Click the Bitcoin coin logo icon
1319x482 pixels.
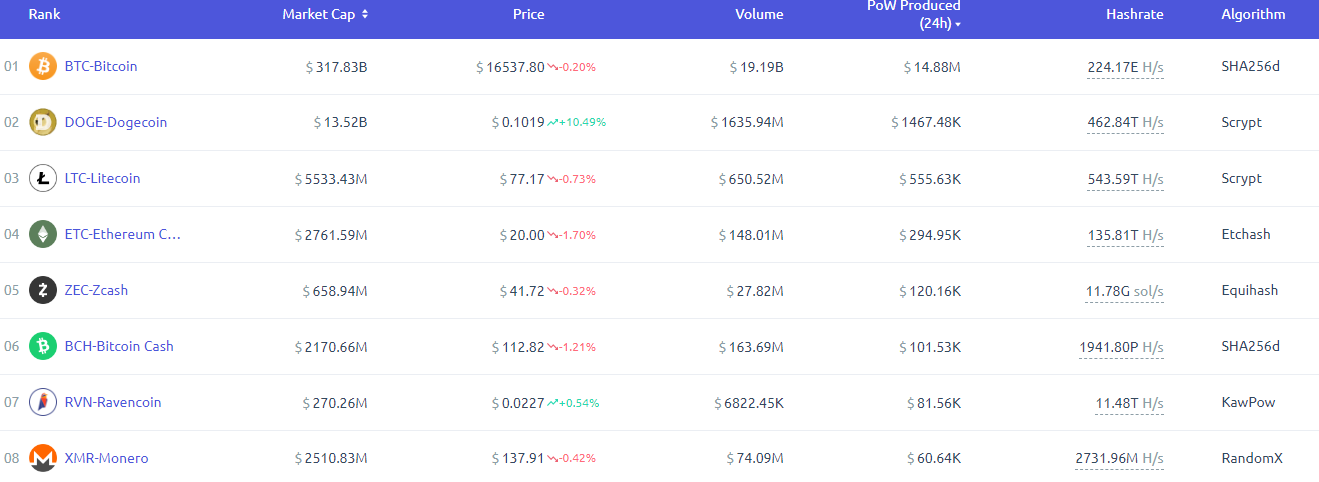click(x=43, y=67)
